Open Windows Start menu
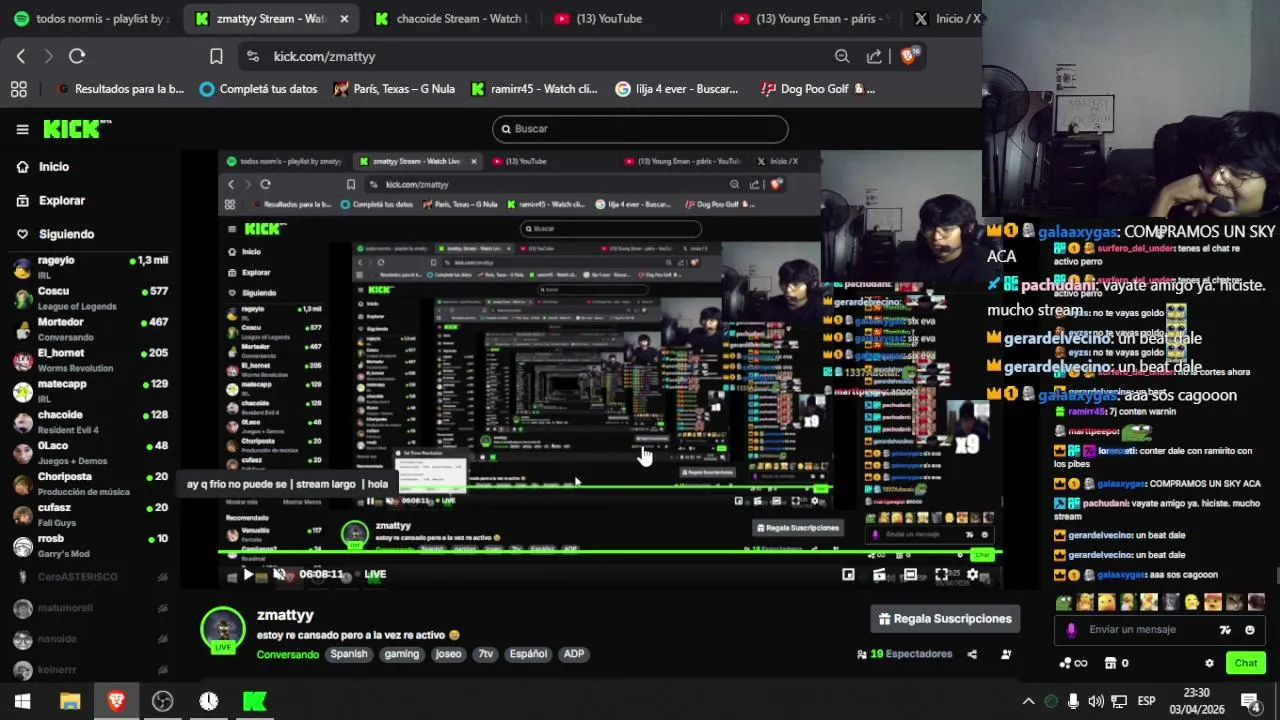Screen dimensions: 1280x720 click(22, 701)
